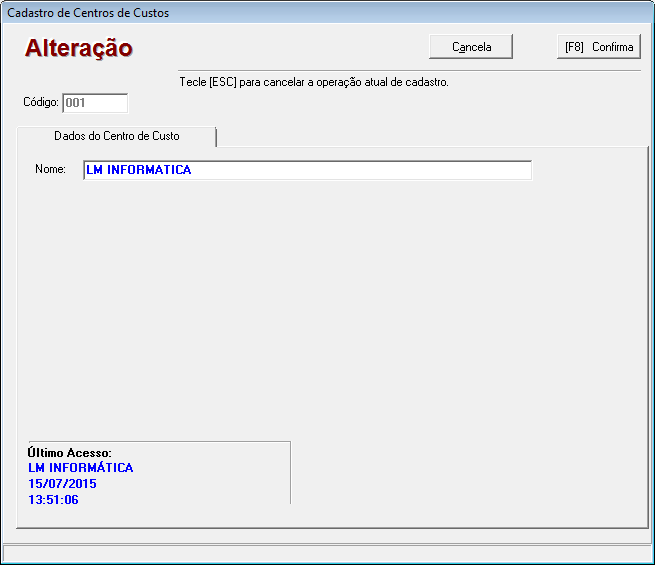Click the ESC cancel instruction text
The height and width of the screenshot is (565, 655).
313,82
